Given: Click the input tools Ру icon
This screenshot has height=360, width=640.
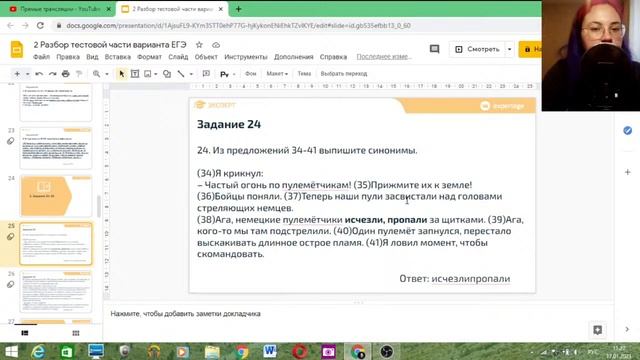Looking at the screenshot, I should (x=224, y=74).
